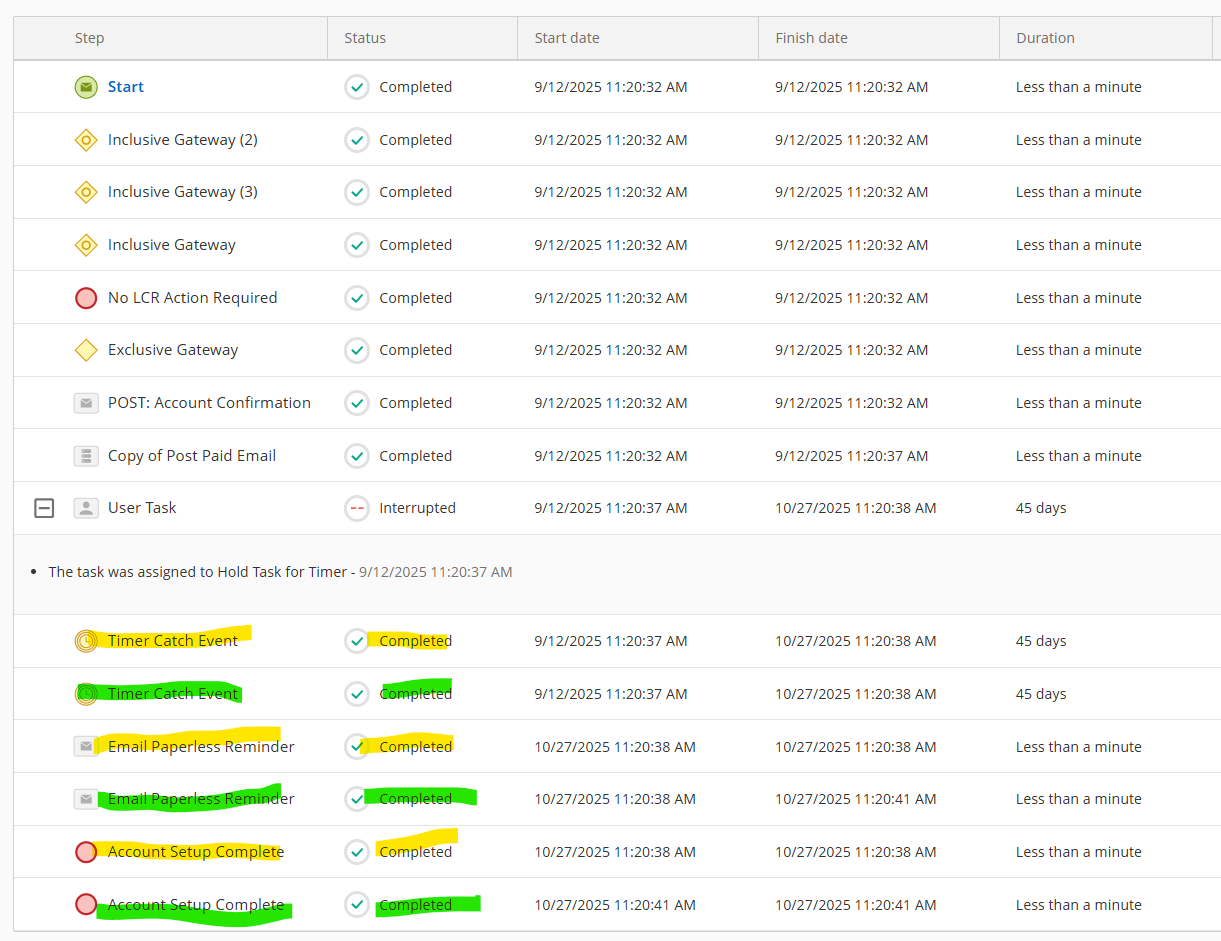Click the Inclusive Gateway (2) diamond icon
1221x941 pixels.
(x=86, y=140)
